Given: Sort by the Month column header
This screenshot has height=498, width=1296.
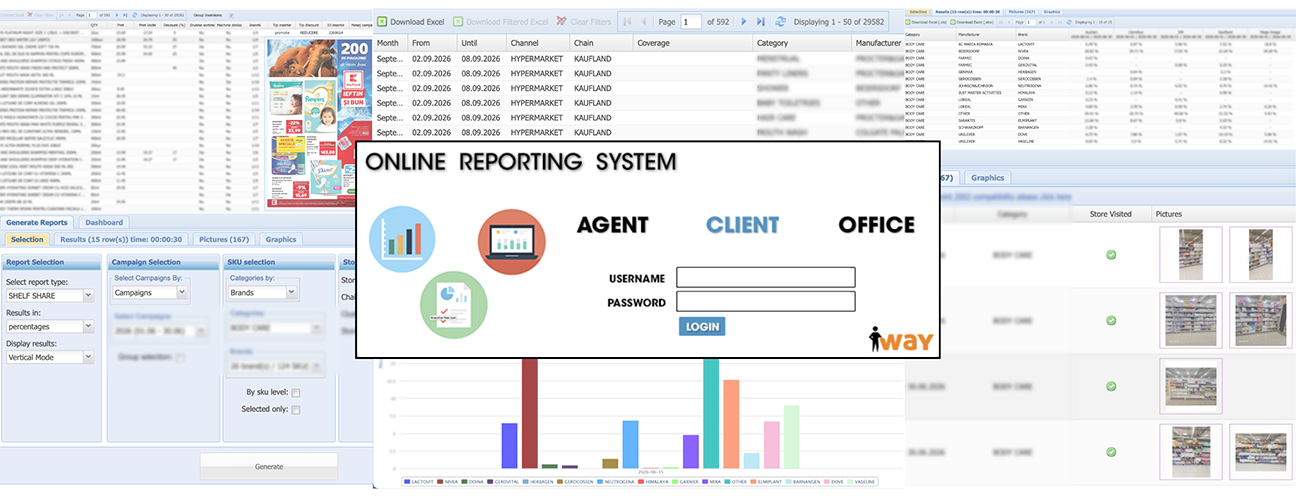Looking at the screenshot, I should 388,43.
